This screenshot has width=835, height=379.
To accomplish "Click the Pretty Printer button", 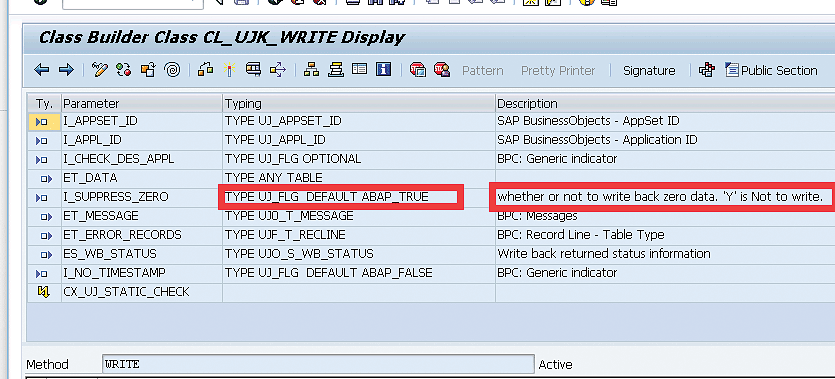I will [558, 70].
